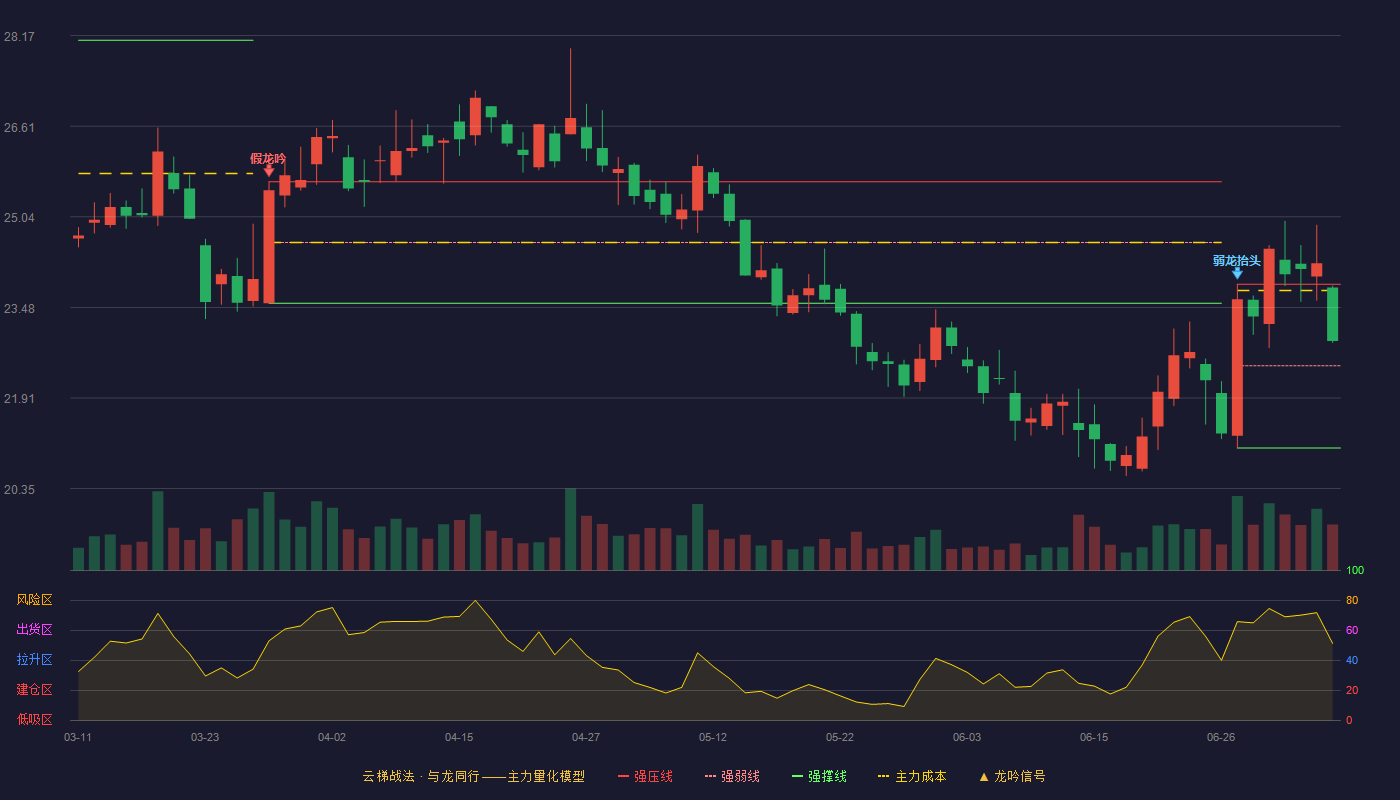Click the 80 indicator scale value
This screenshot has height=800, width=1400.
pos(1352,600)
